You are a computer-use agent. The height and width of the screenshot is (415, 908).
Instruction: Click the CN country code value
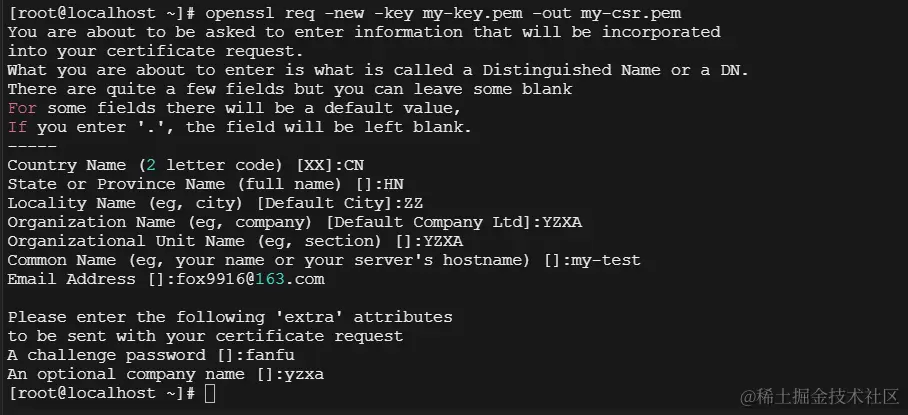[354, 166]
